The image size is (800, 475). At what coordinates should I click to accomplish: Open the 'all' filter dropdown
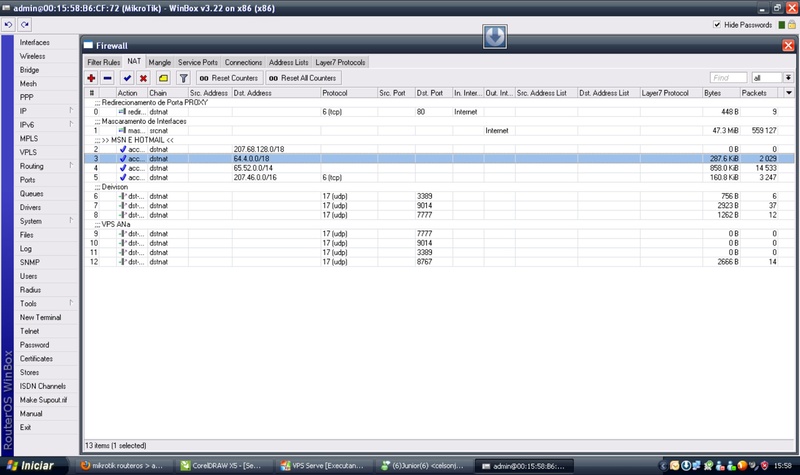(x=788, y=78)
